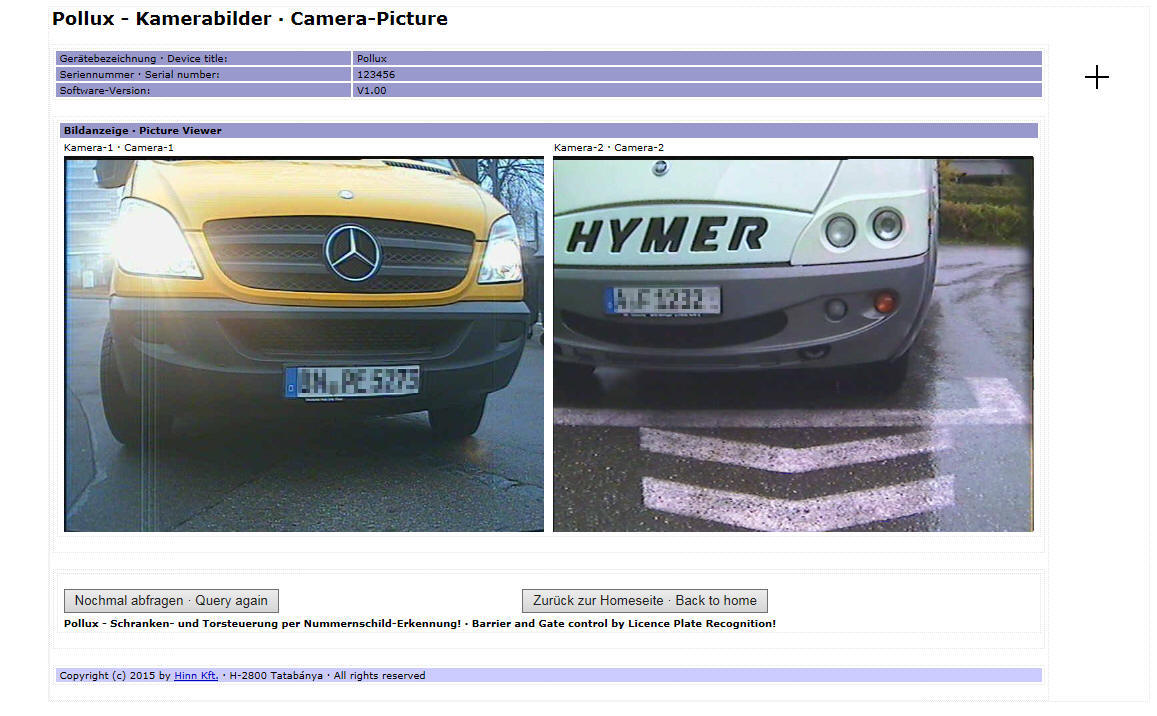
Task: Click the serial number value '123456'
Action: click(376, 75)
